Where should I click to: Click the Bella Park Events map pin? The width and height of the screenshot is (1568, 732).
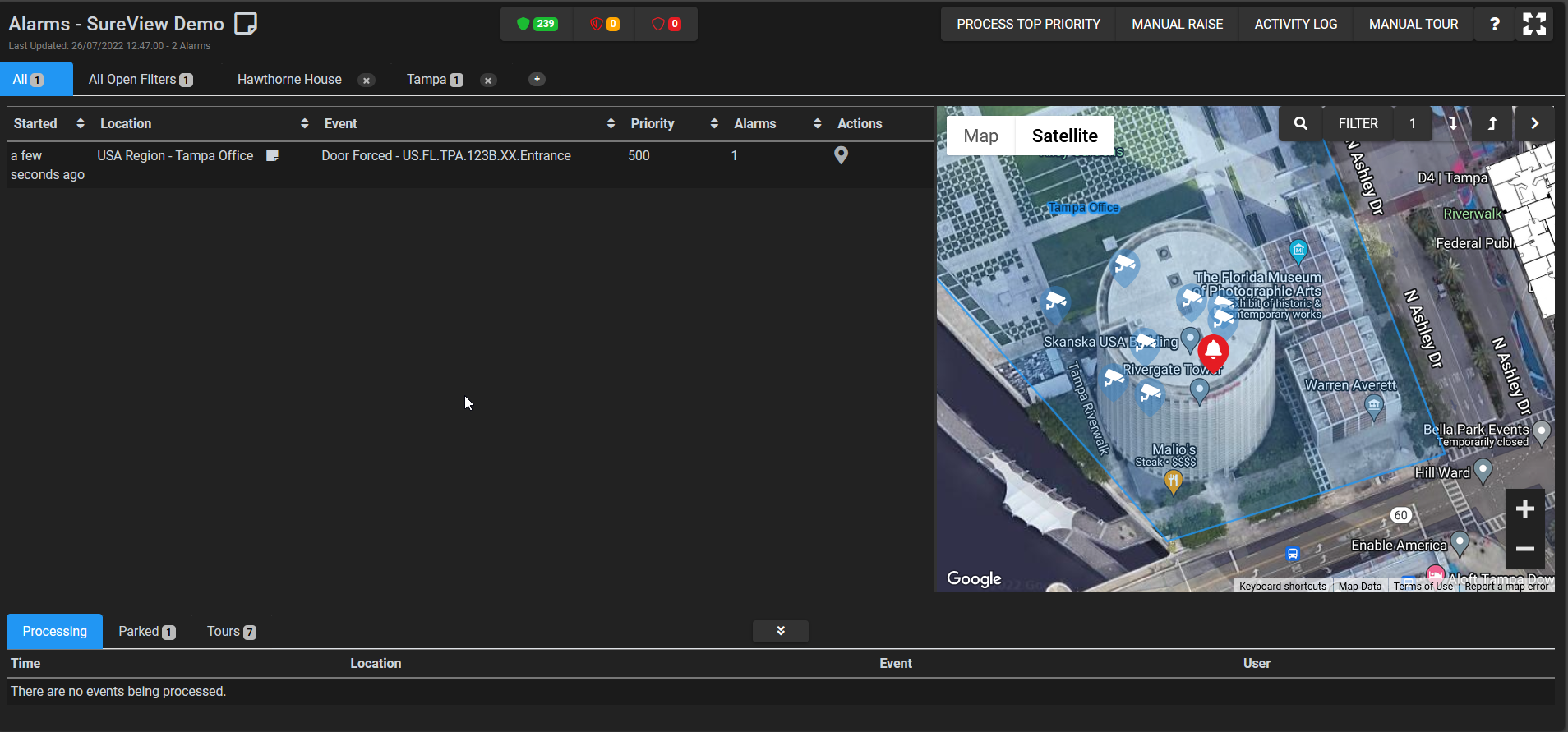pos(1543,432)
